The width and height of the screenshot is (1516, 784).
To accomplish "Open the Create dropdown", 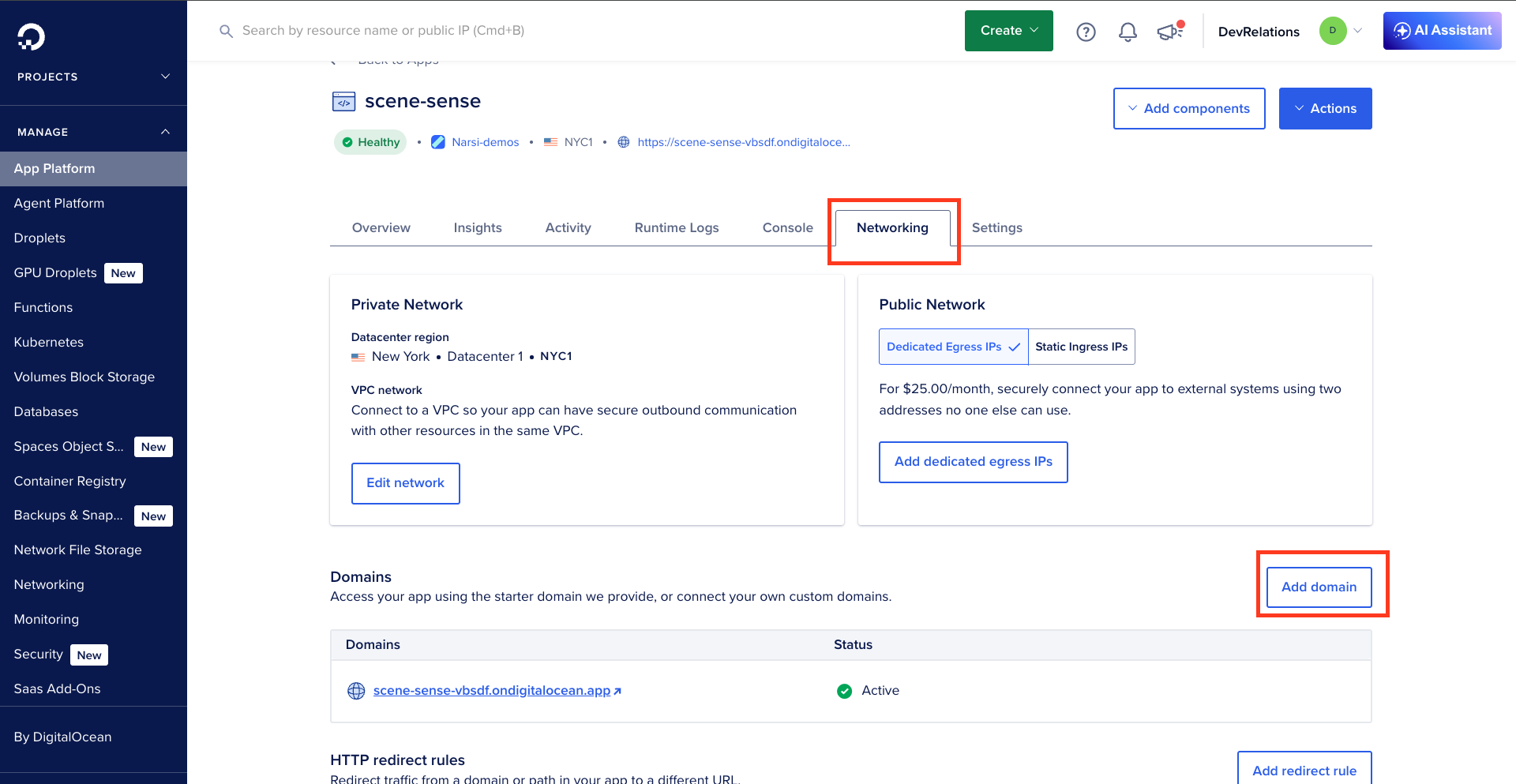I will tap(1008, 31).
